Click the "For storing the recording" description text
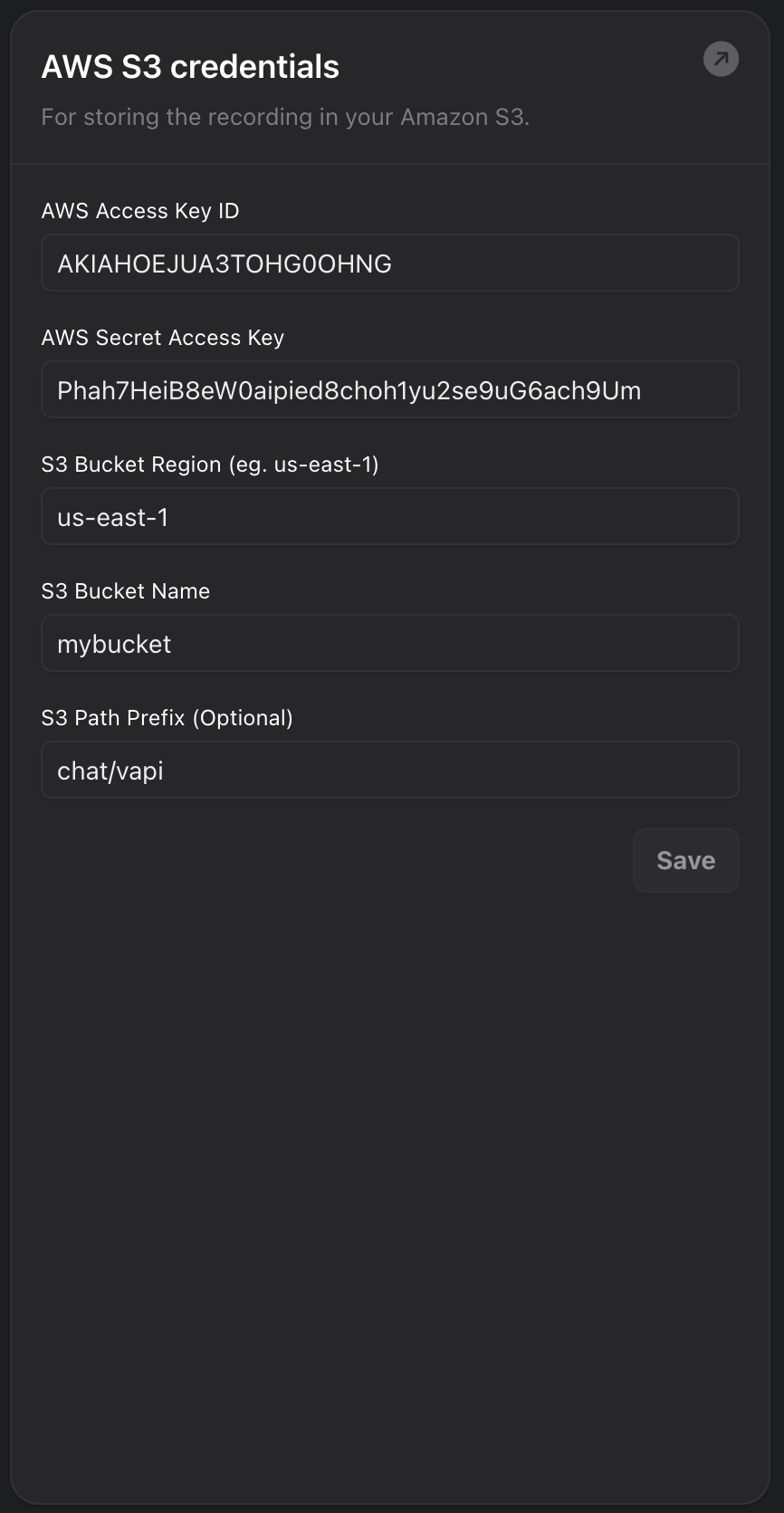Screen dimensions: 784x1513 [x=285, y=117]
